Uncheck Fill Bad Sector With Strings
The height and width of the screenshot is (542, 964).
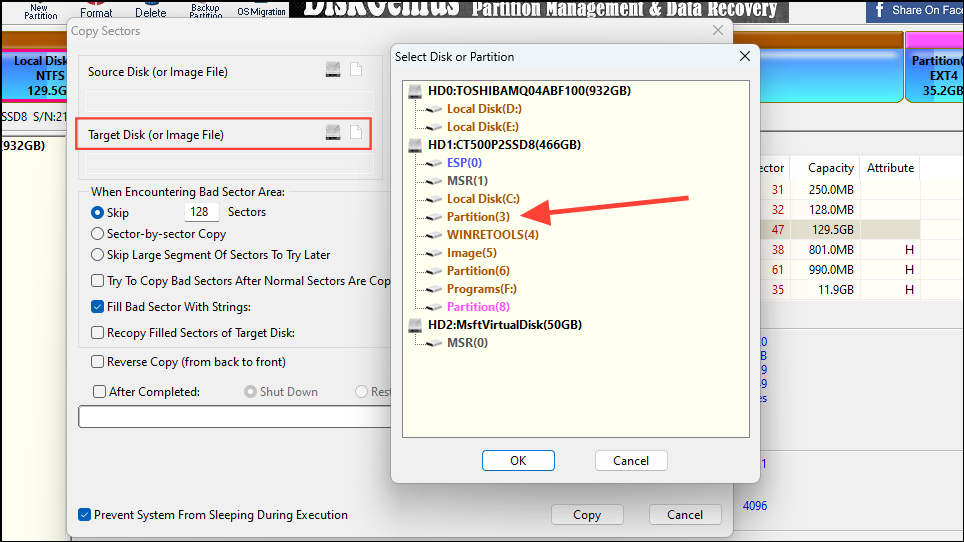tap(97, 307)
